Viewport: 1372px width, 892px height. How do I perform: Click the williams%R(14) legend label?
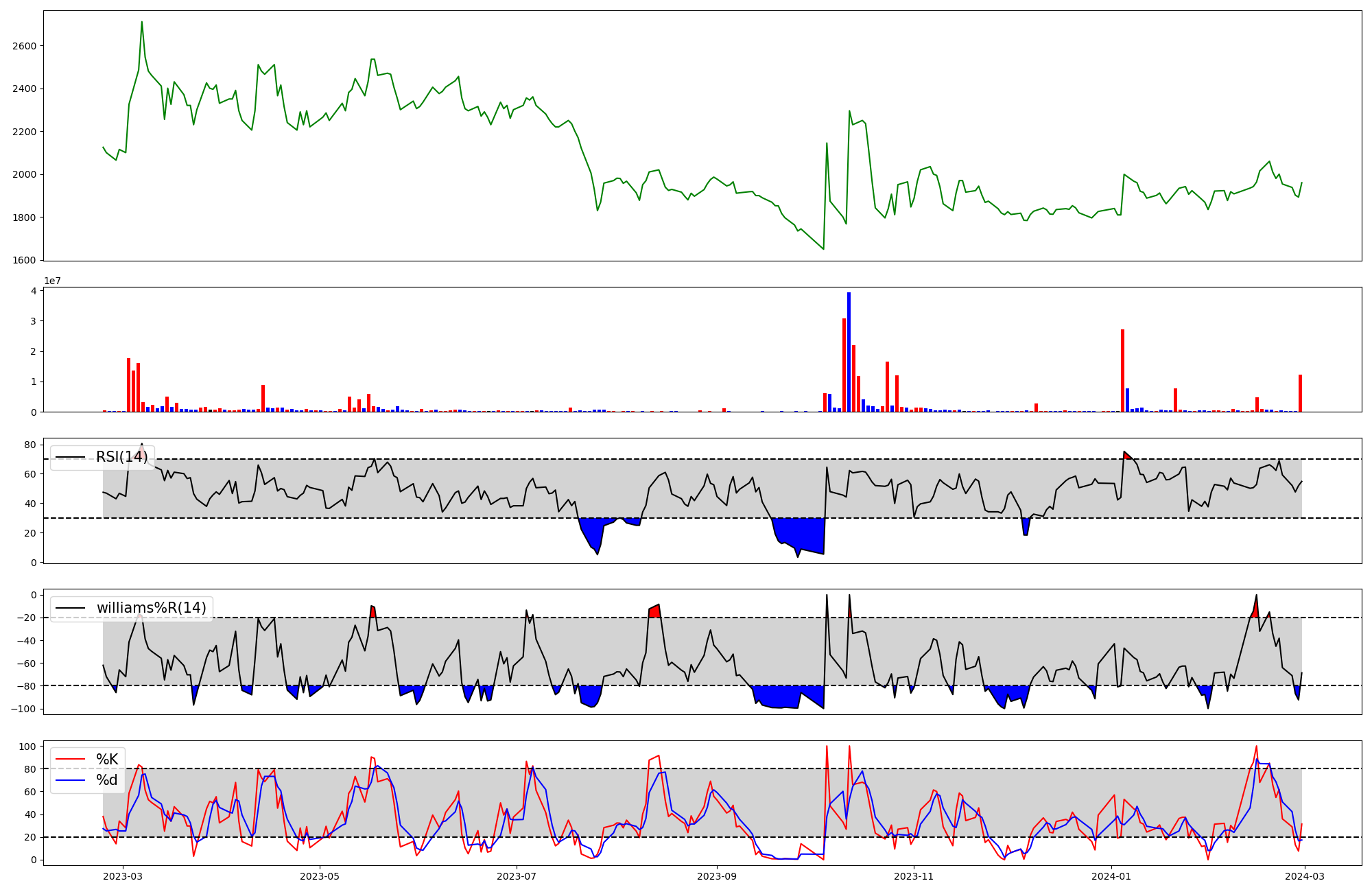[x=151, y=608]
